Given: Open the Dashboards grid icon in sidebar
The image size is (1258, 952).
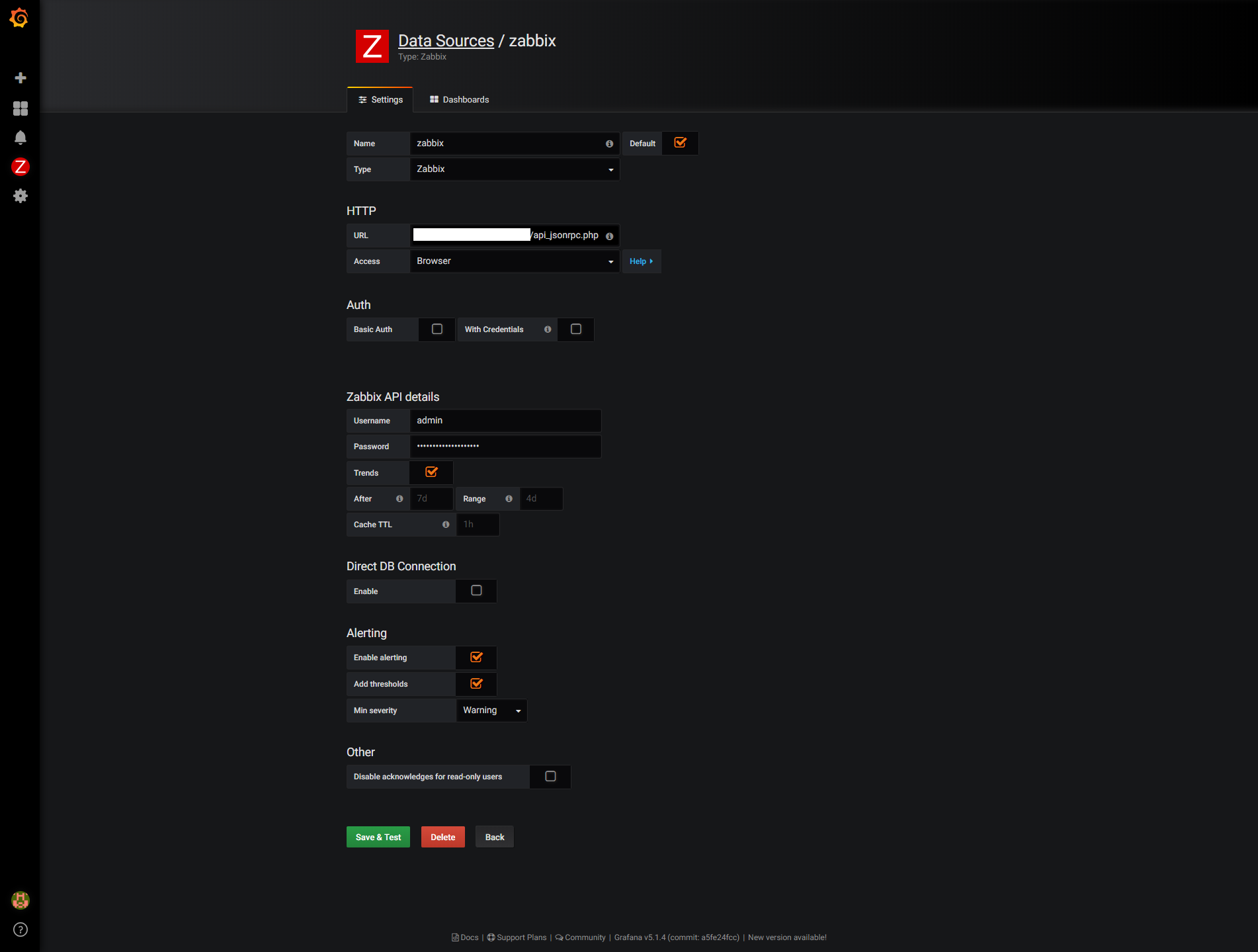Looking at the screenshot, I should pyautogui.click(x=21, y=108).
